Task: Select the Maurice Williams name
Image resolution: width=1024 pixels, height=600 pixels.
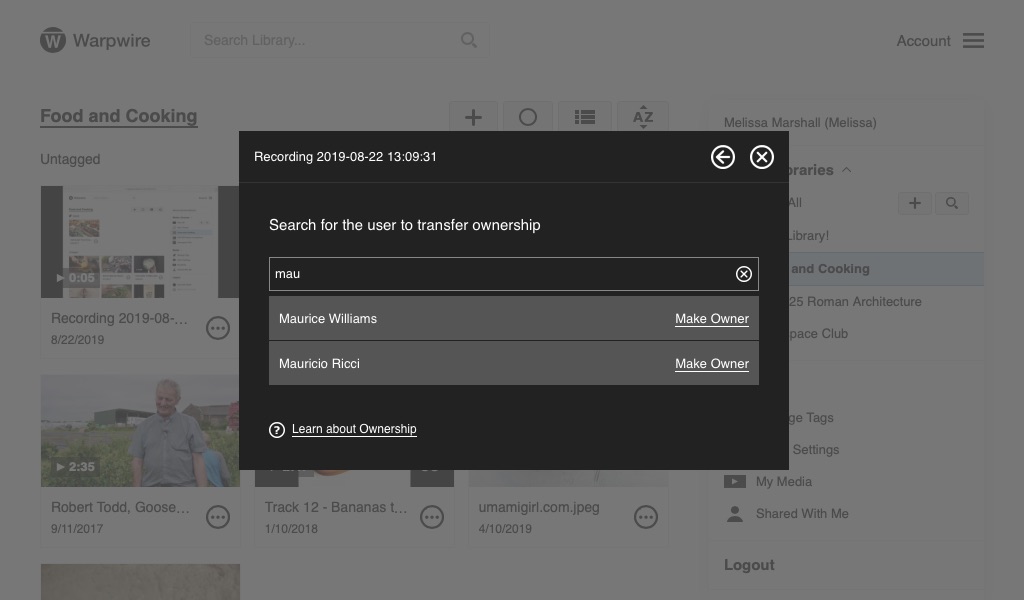Action: [x=328, y=319]
